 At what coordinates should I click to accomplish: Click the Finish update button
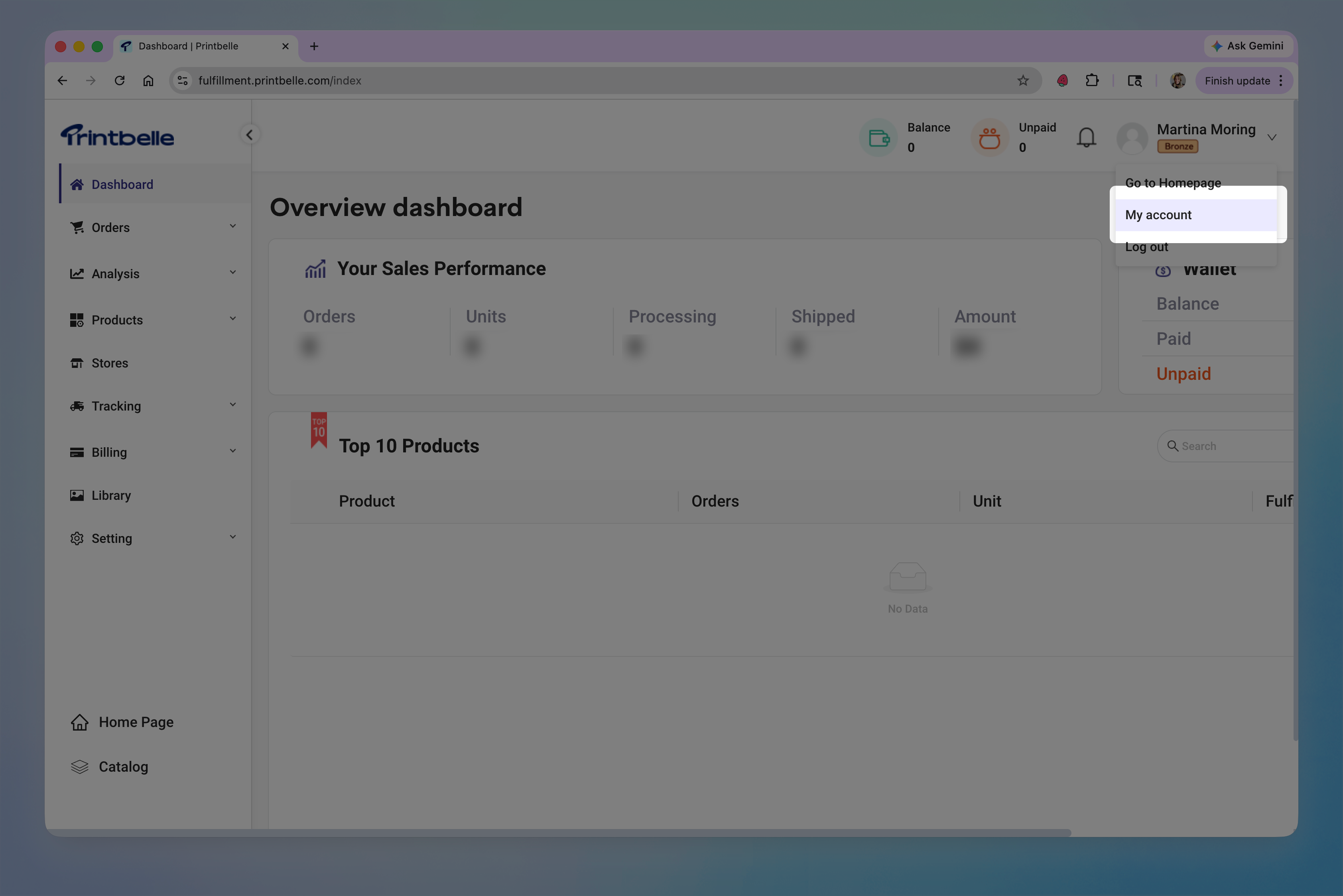[x=1237, y=81]
